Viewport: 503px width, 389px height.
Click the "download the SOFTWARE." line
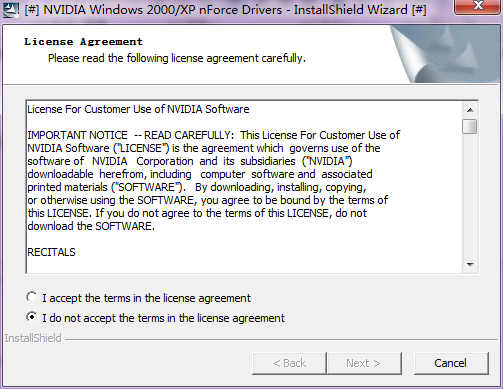pyautogui.click(x=91, y=226)
